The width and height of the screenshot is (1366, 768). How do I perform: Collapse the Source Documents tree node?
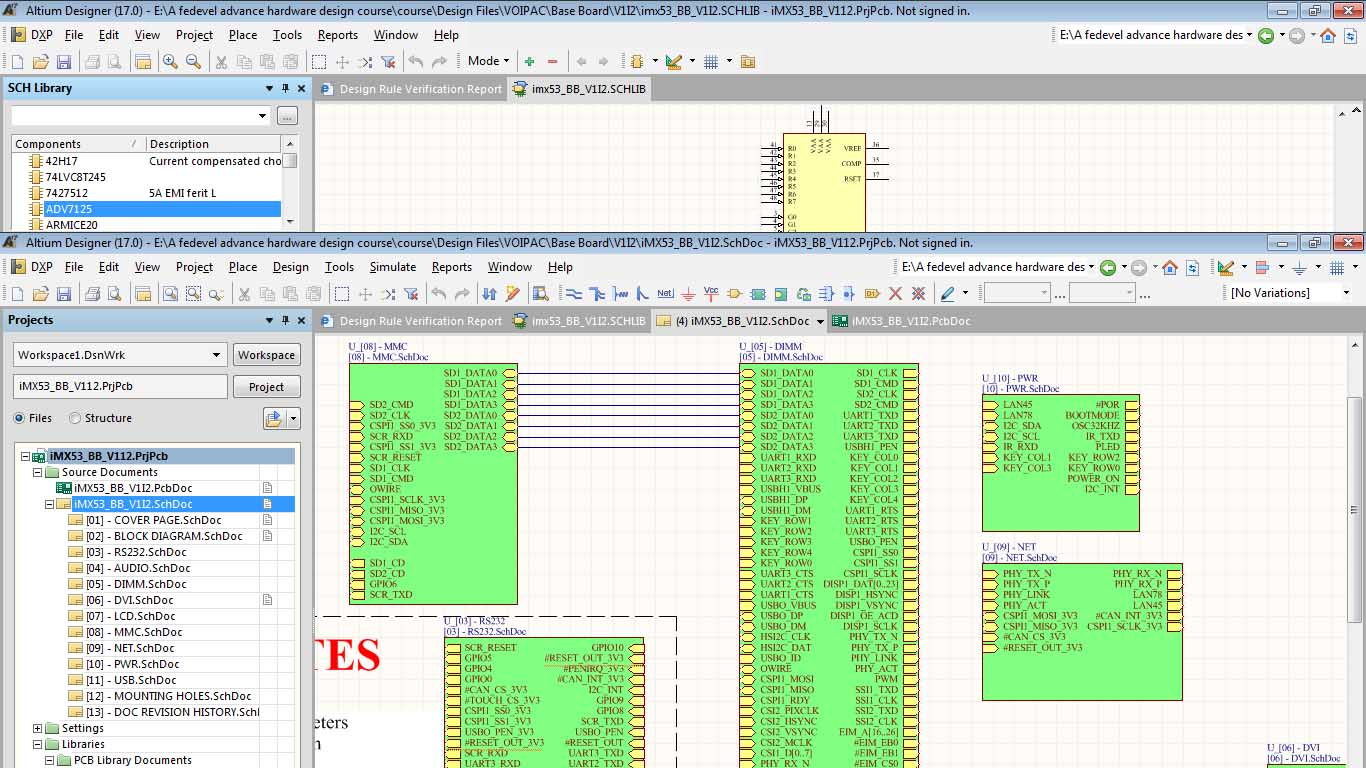(38, 472)
